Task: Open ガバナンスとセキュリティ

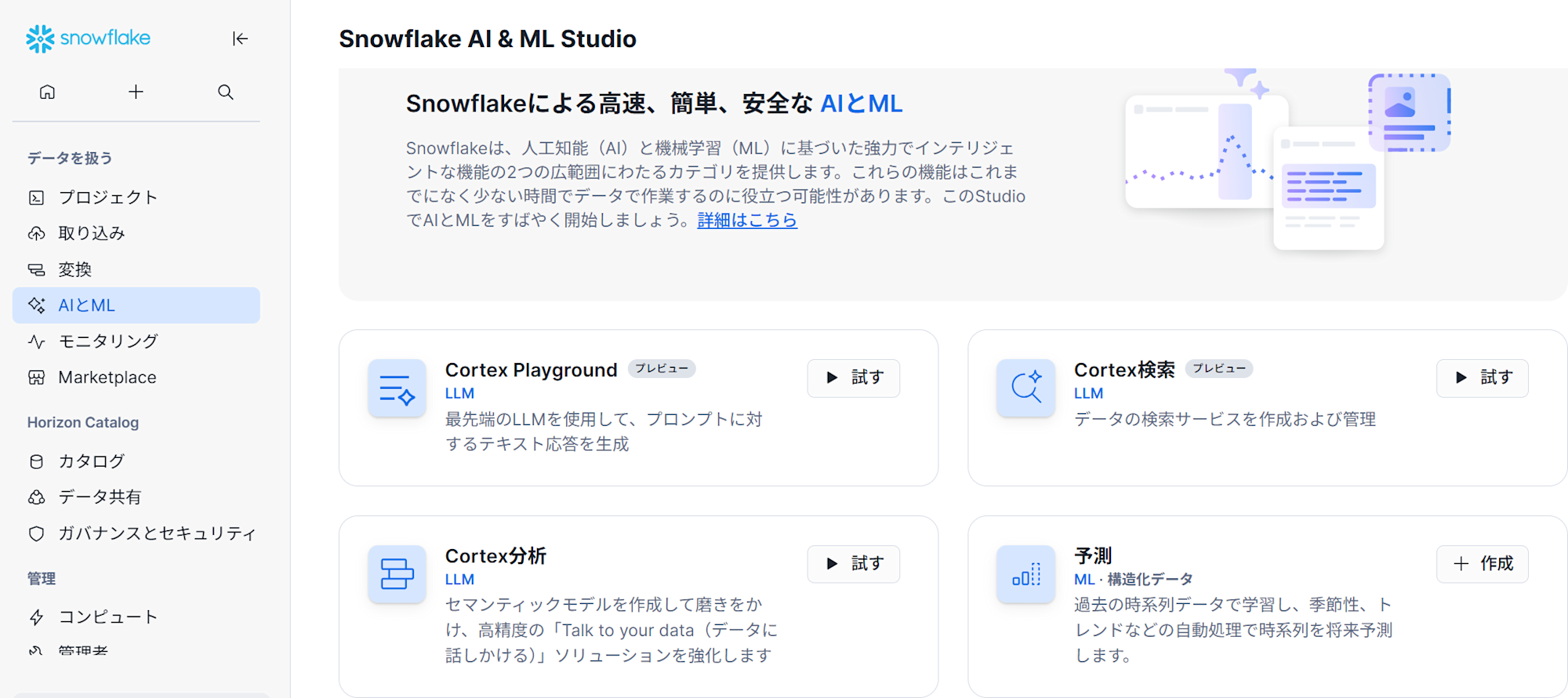Action: click(136, 533)
